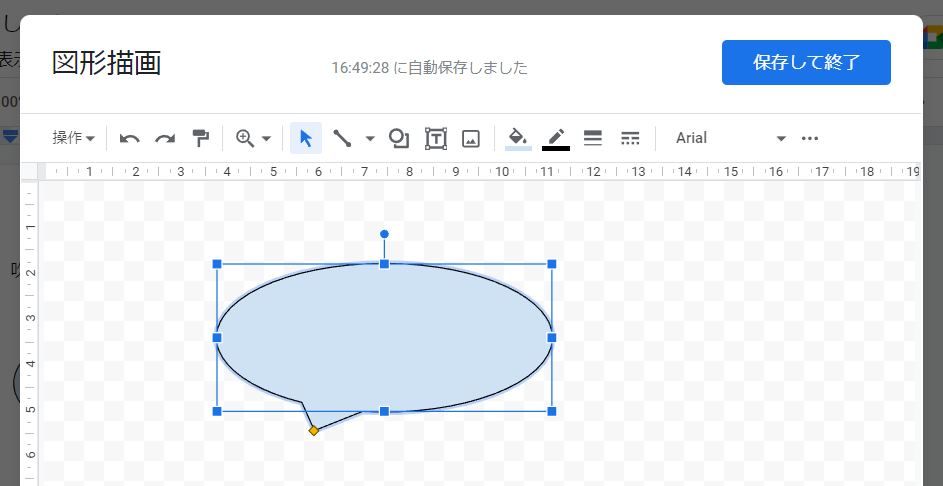Click the right-middle resize handle of the shape
This screenshot has height=486, width=943.
pyautogui.click(x=552, y=338)
